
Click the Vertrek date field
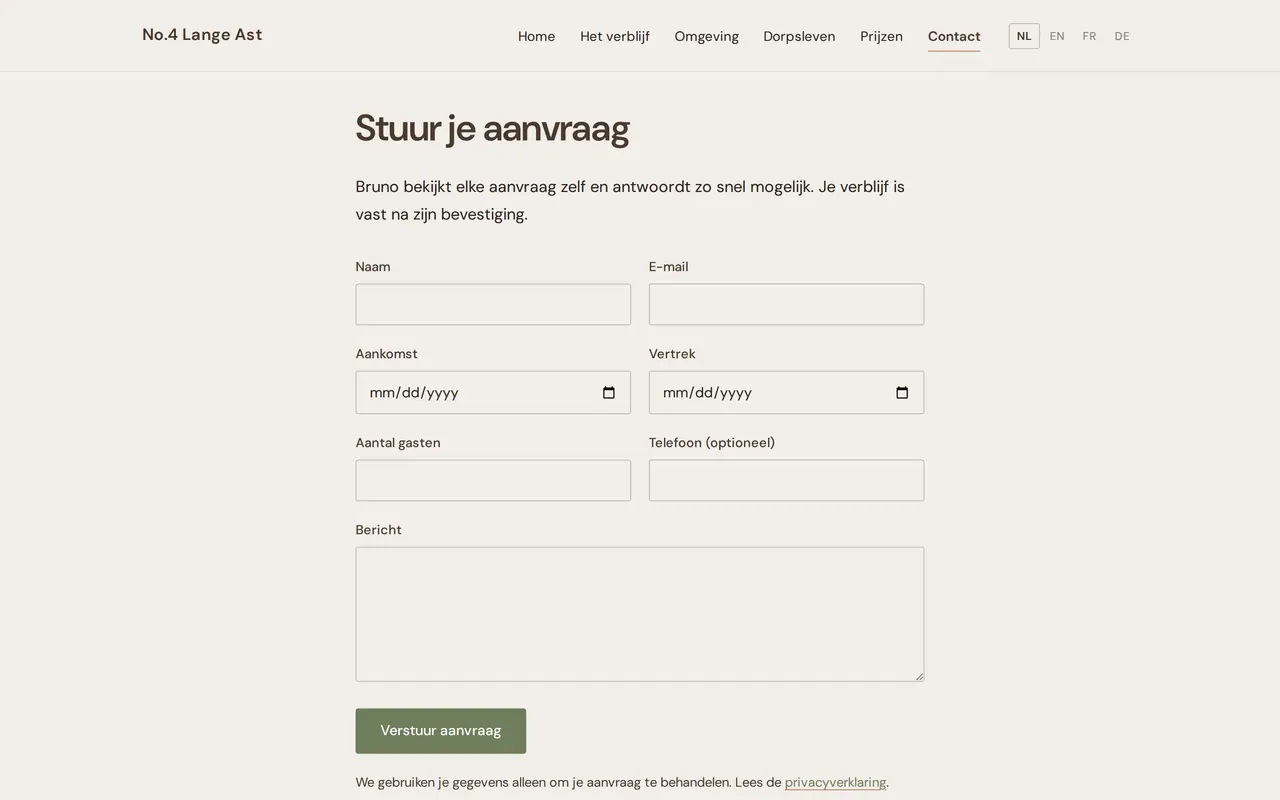(x=786, y=393)
